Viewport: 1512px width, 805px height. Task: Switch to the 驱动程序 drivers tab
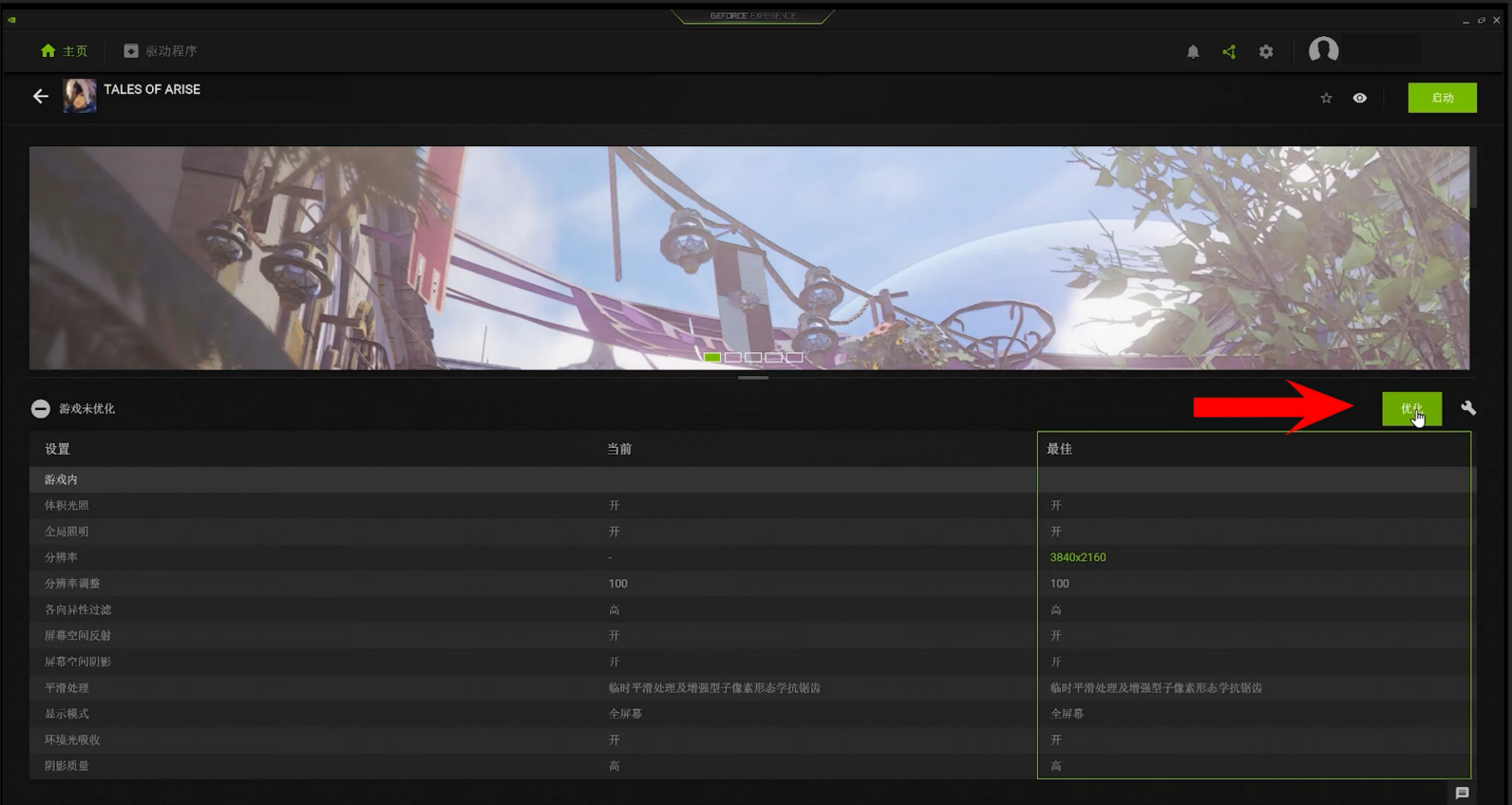click(x=161, y=51)
